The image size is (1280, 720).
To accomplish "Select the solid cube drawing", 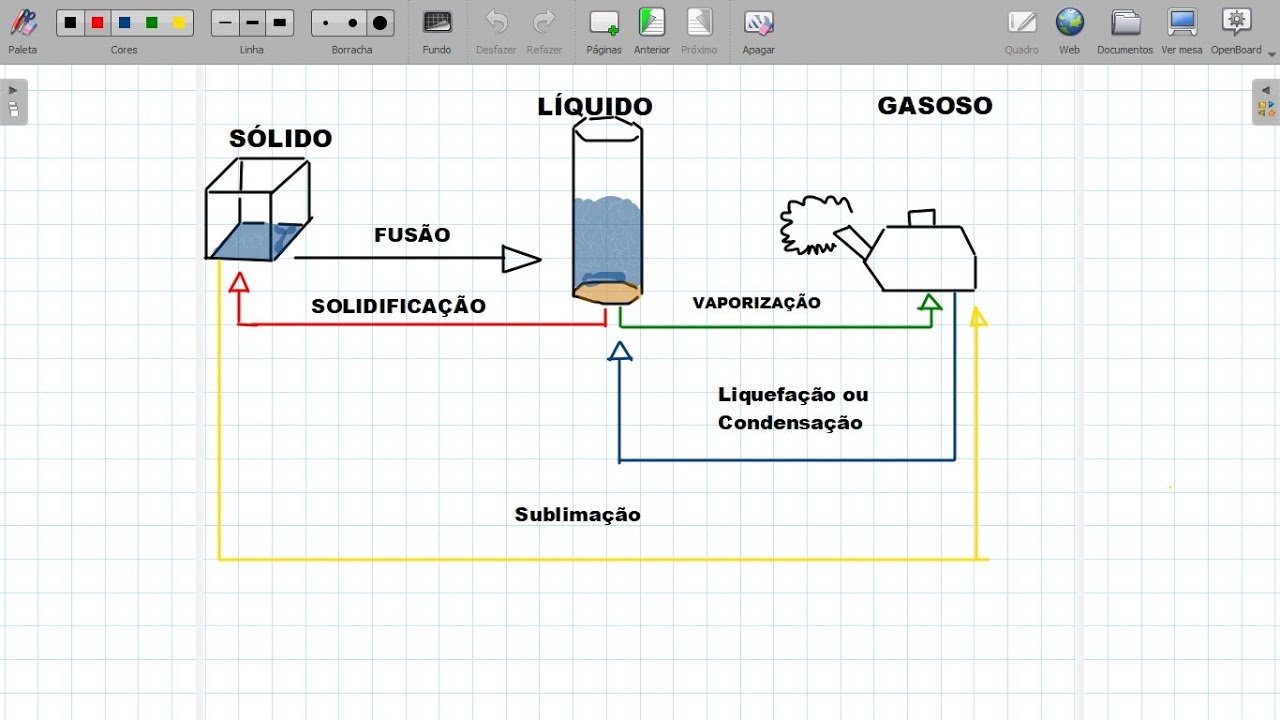I will click(258, 209).
